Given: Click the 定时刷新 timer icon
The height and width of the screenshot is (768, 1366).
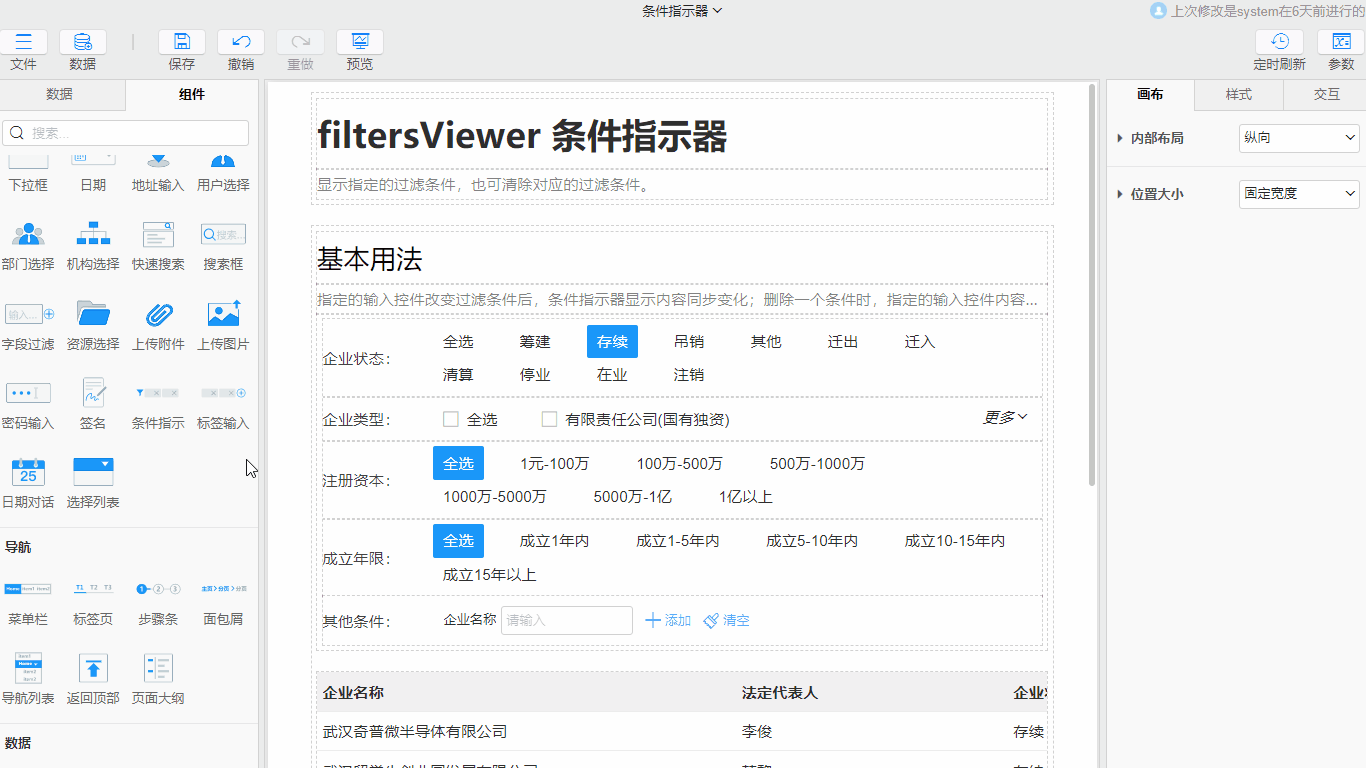Looking at the screenshot, I should (1279, 42).
